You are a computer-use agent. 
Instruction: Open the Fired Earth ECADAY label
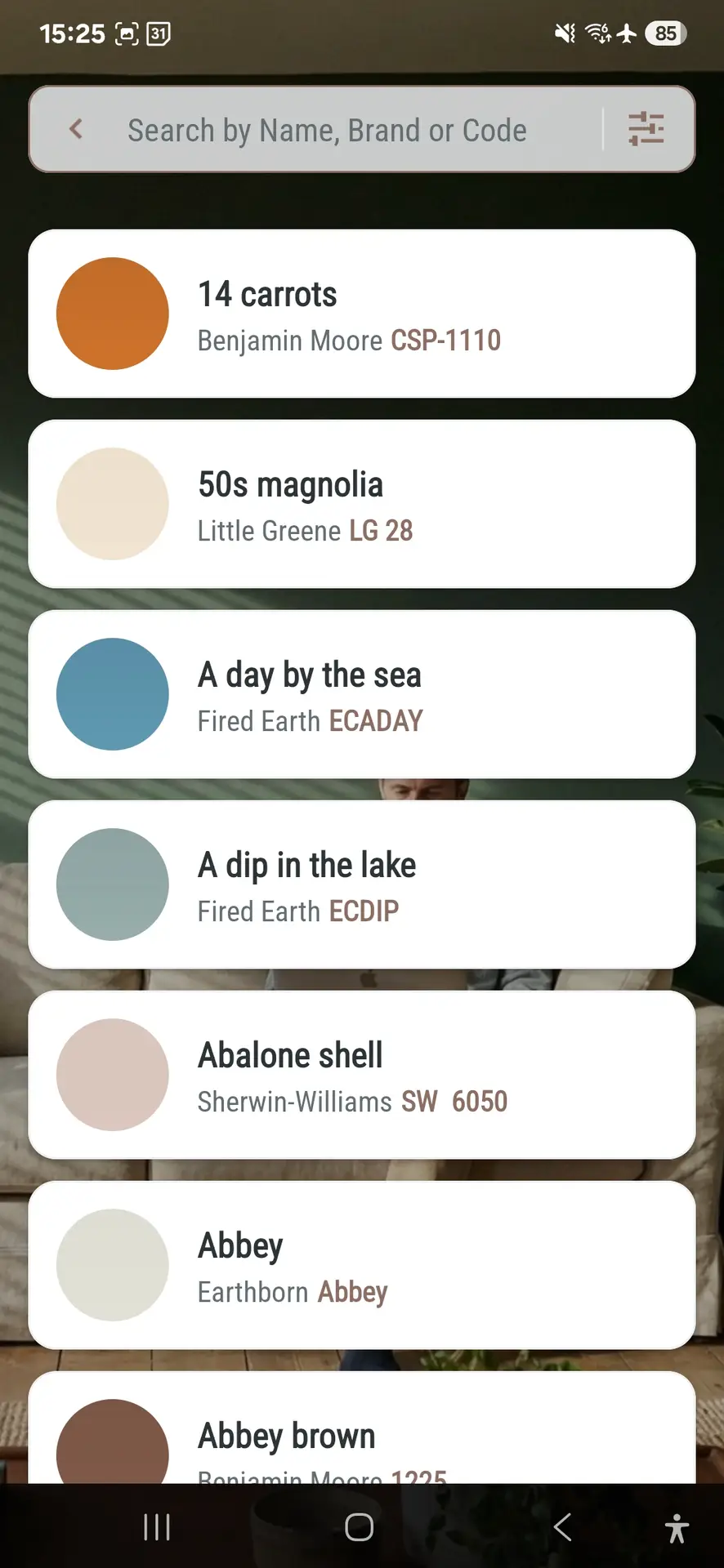coord(310,721)
